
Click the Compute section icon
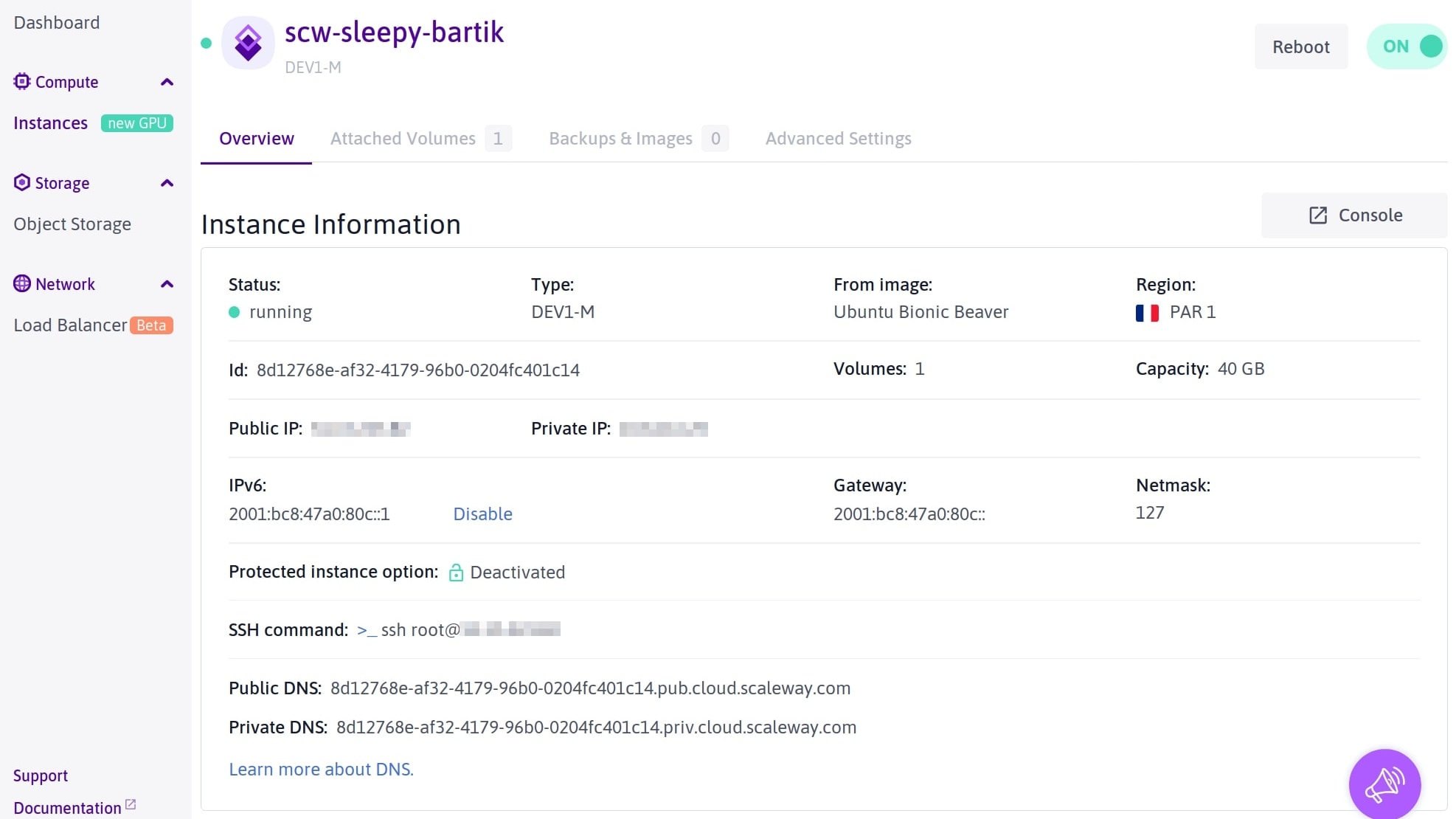pos(21,82)
